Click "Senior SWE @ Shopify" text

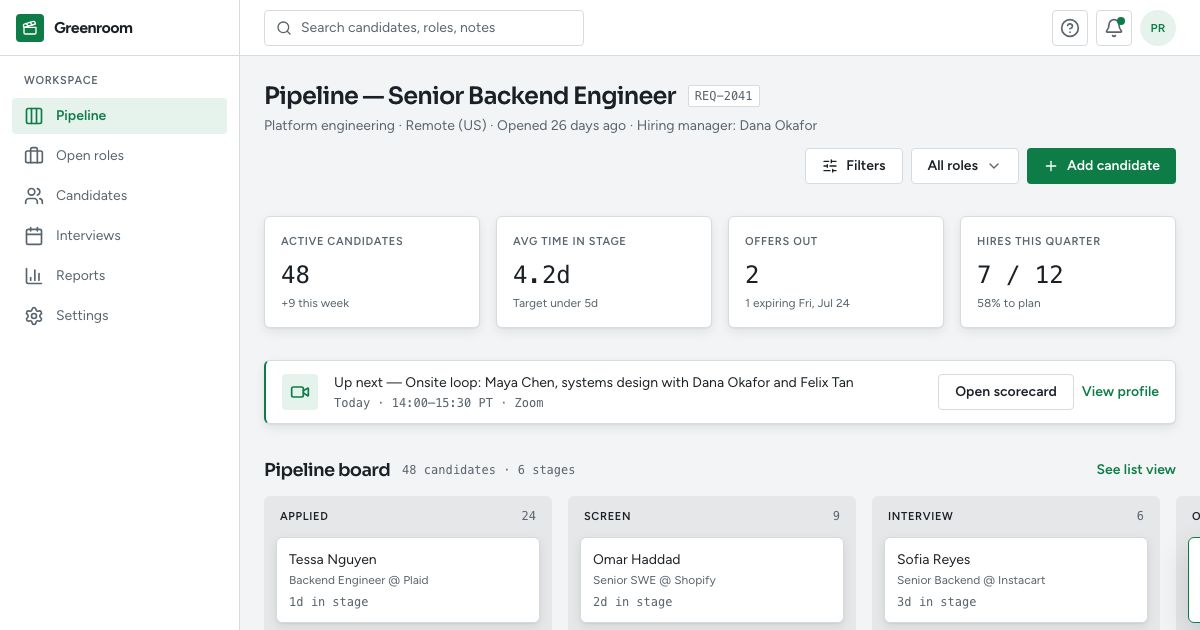tap(654, 580)
